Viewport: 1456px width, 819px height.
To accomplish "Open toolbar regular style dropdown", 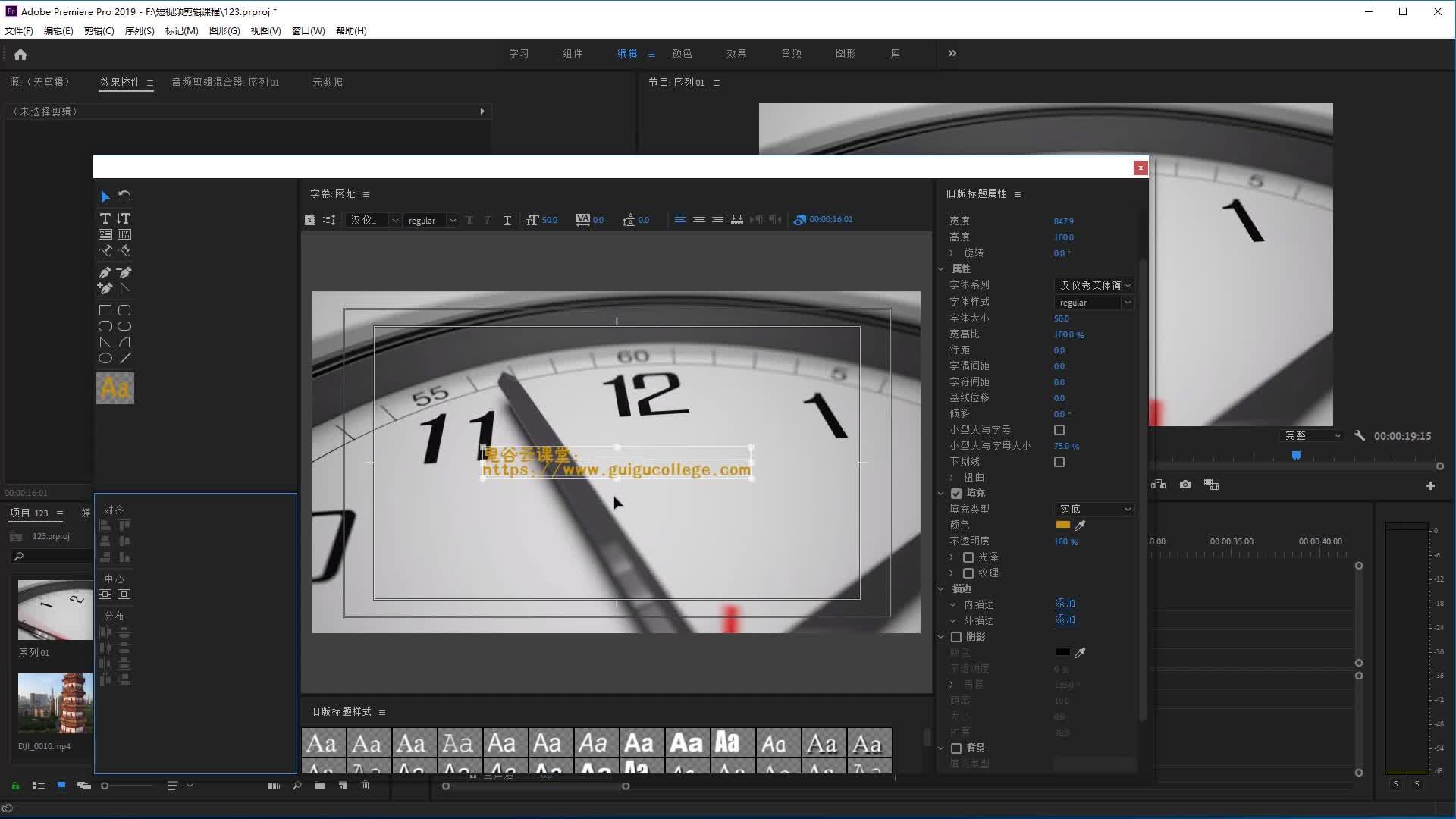I will (431, 221).
